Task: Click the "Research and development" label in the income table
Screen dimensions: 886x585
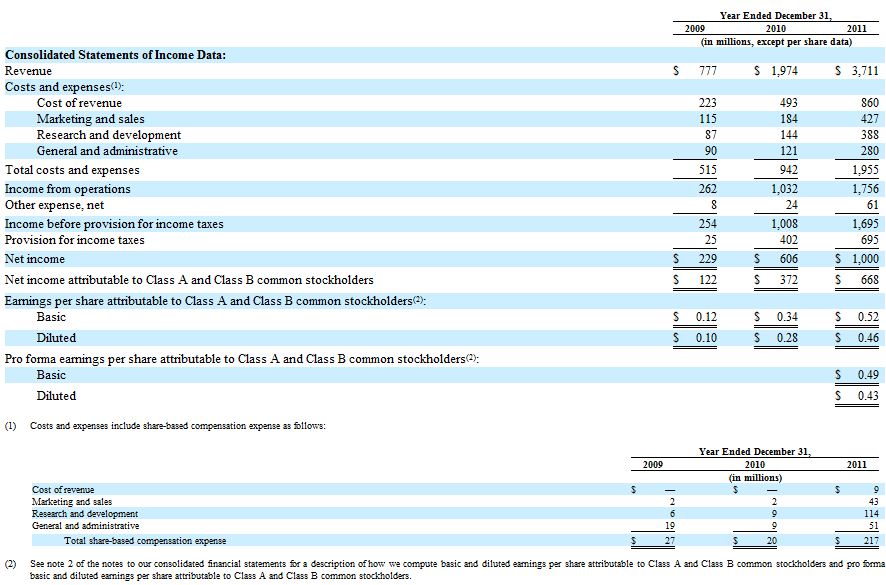Action: (x=109, y=135)
